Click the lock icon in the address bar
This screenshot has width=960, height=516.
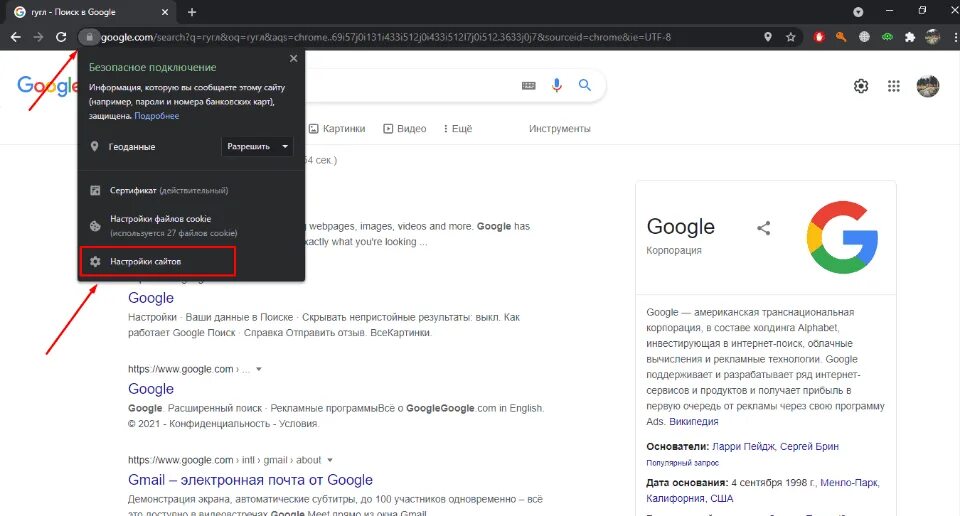[89, 37]
